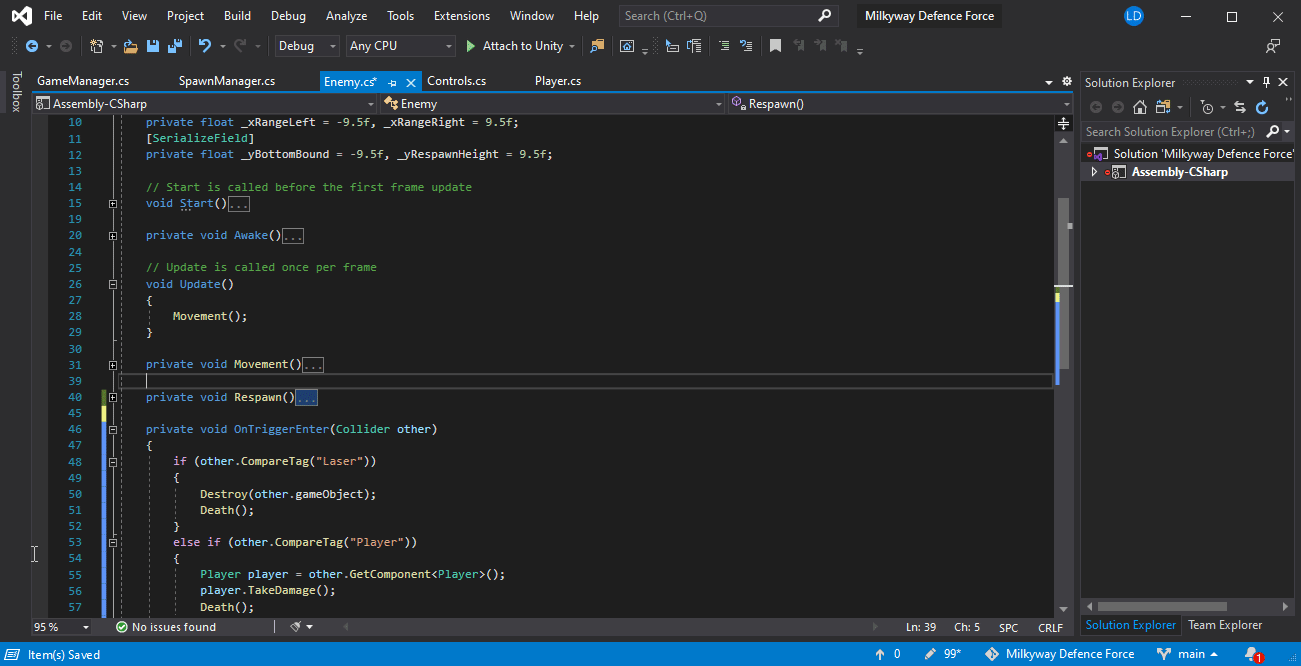This screenshot has width=1301, height=666.
Task: Click the Refresh icon in Solution Explorer
Action: pyautogui.click(x=1262, y=107)
